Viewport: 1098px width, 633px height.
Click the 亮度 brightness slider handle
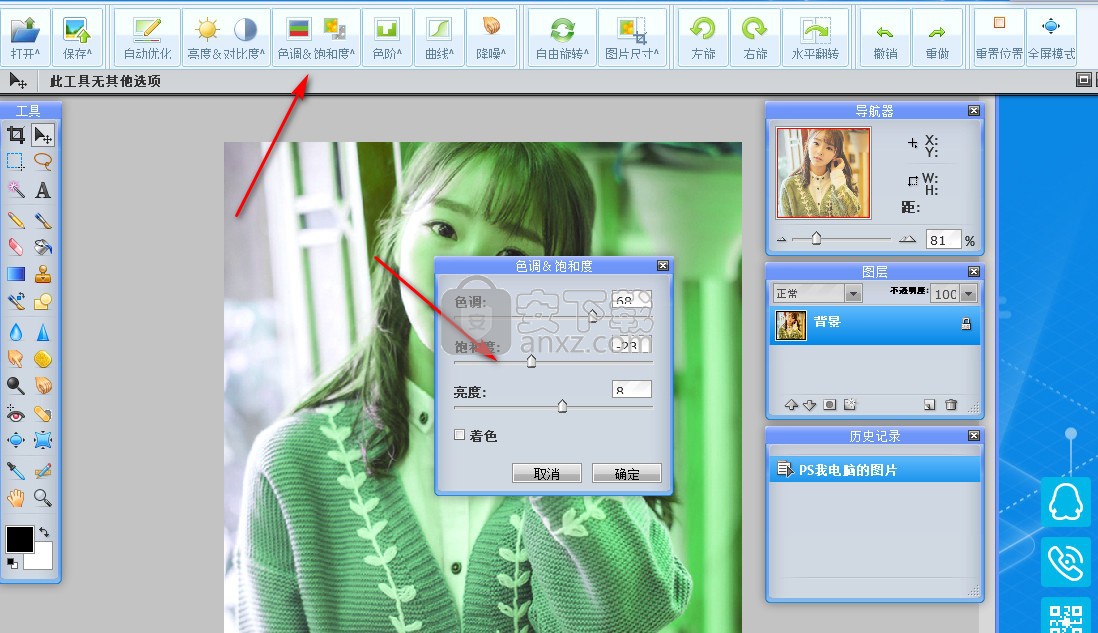562,406
